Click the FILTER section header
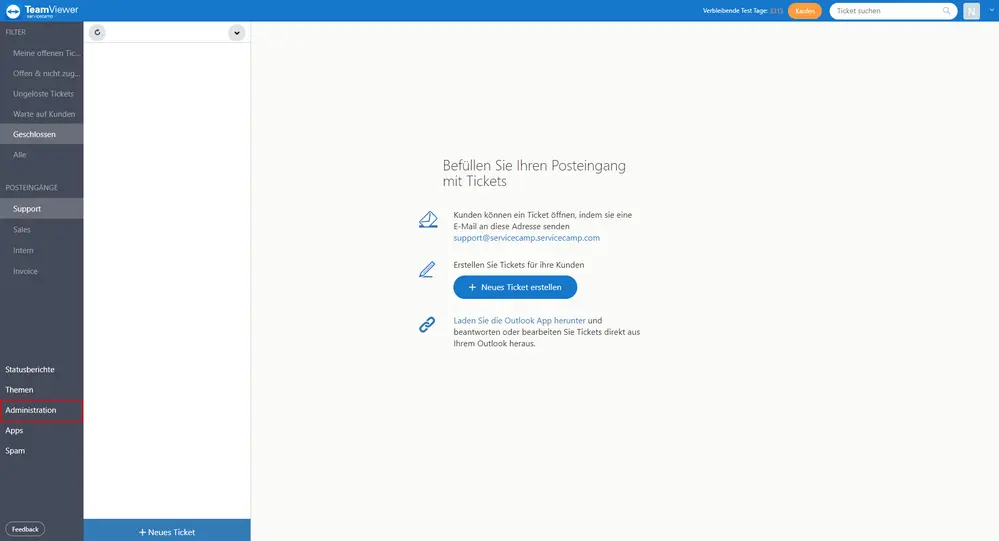This screenshot has height=541, width=999. pos(16,32)
